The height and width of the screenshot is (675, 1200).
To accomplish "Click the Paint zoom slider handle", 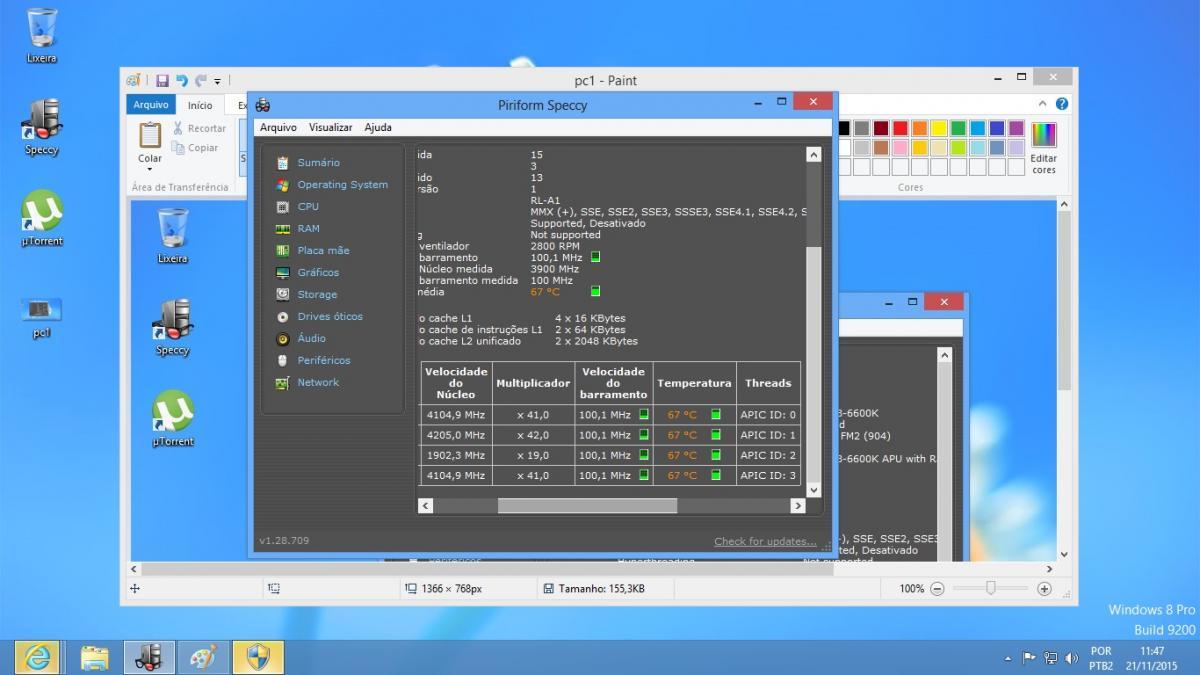I will click(991, 589).
